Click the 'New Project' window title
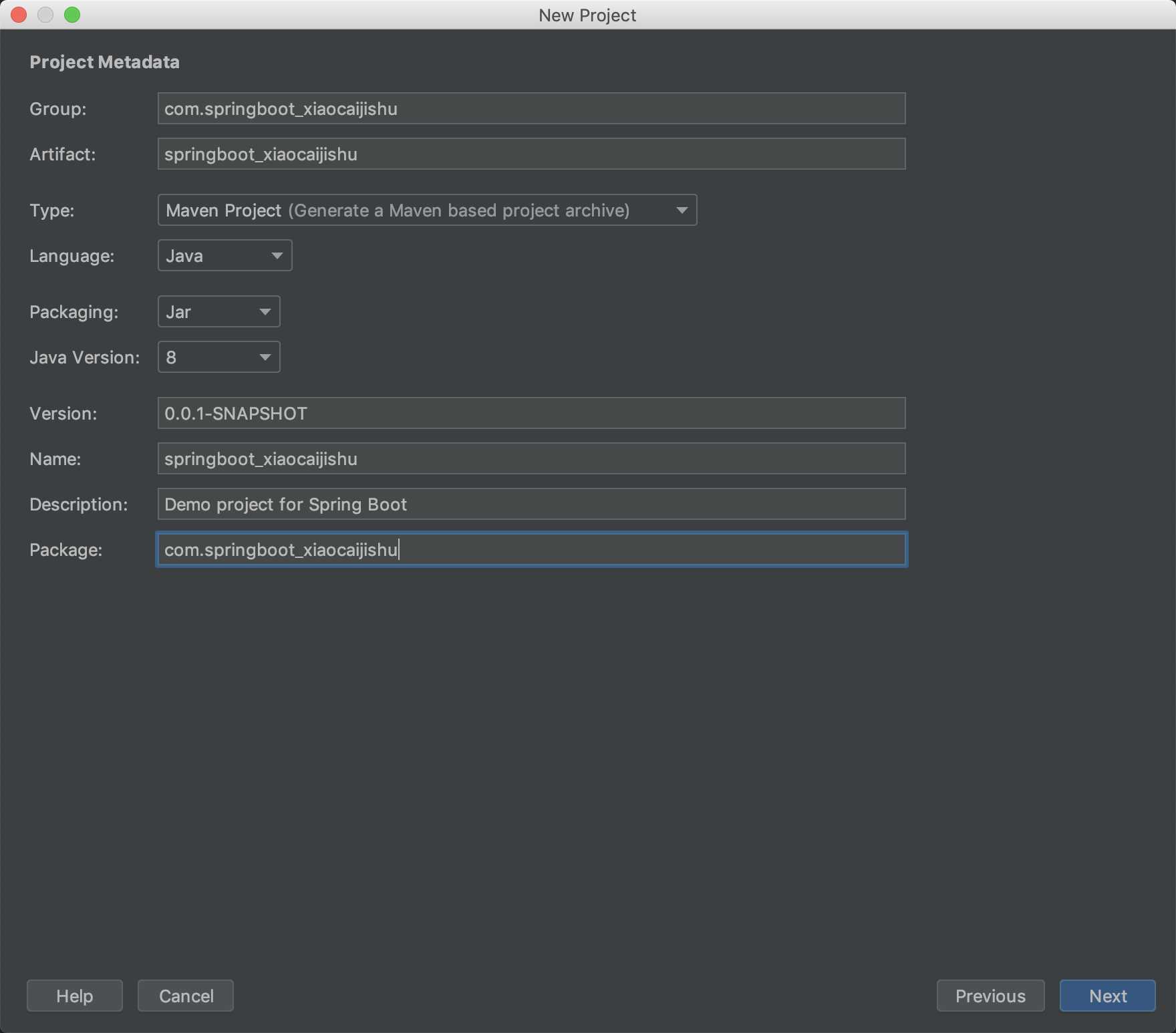Screen dimensions: 1176x1033 pos(587,15)
